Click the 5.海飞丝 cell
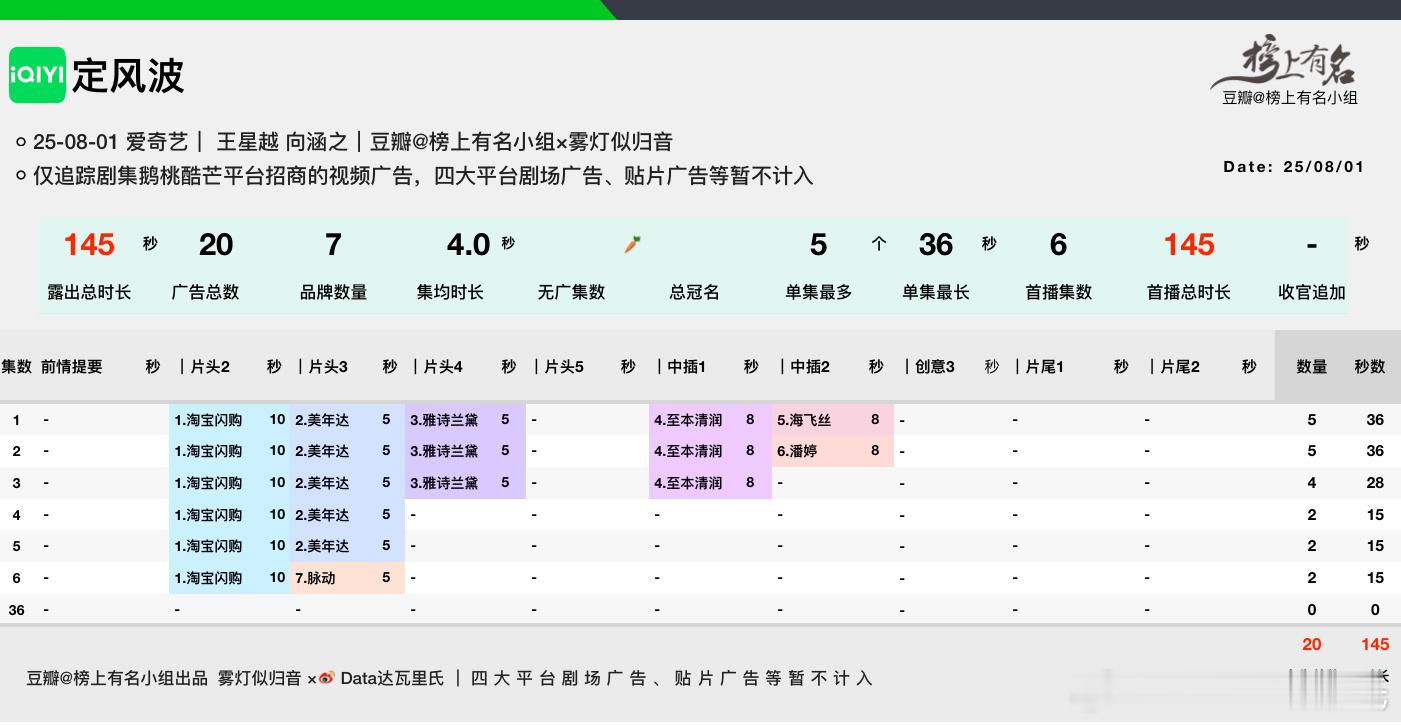 (x=804, y=420)
